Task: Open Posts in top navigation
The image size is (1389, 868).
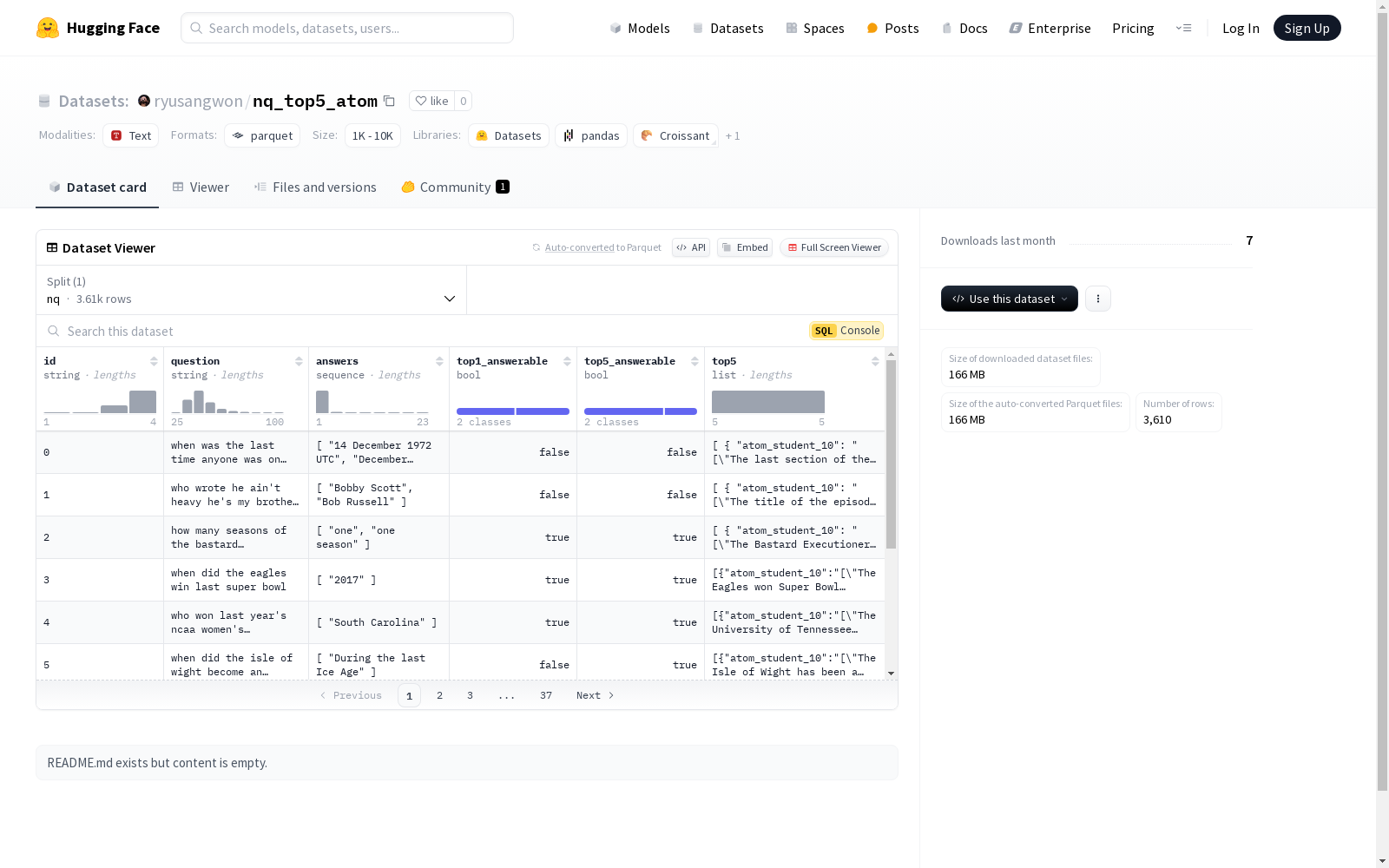Action: click(x=892, y=28)
